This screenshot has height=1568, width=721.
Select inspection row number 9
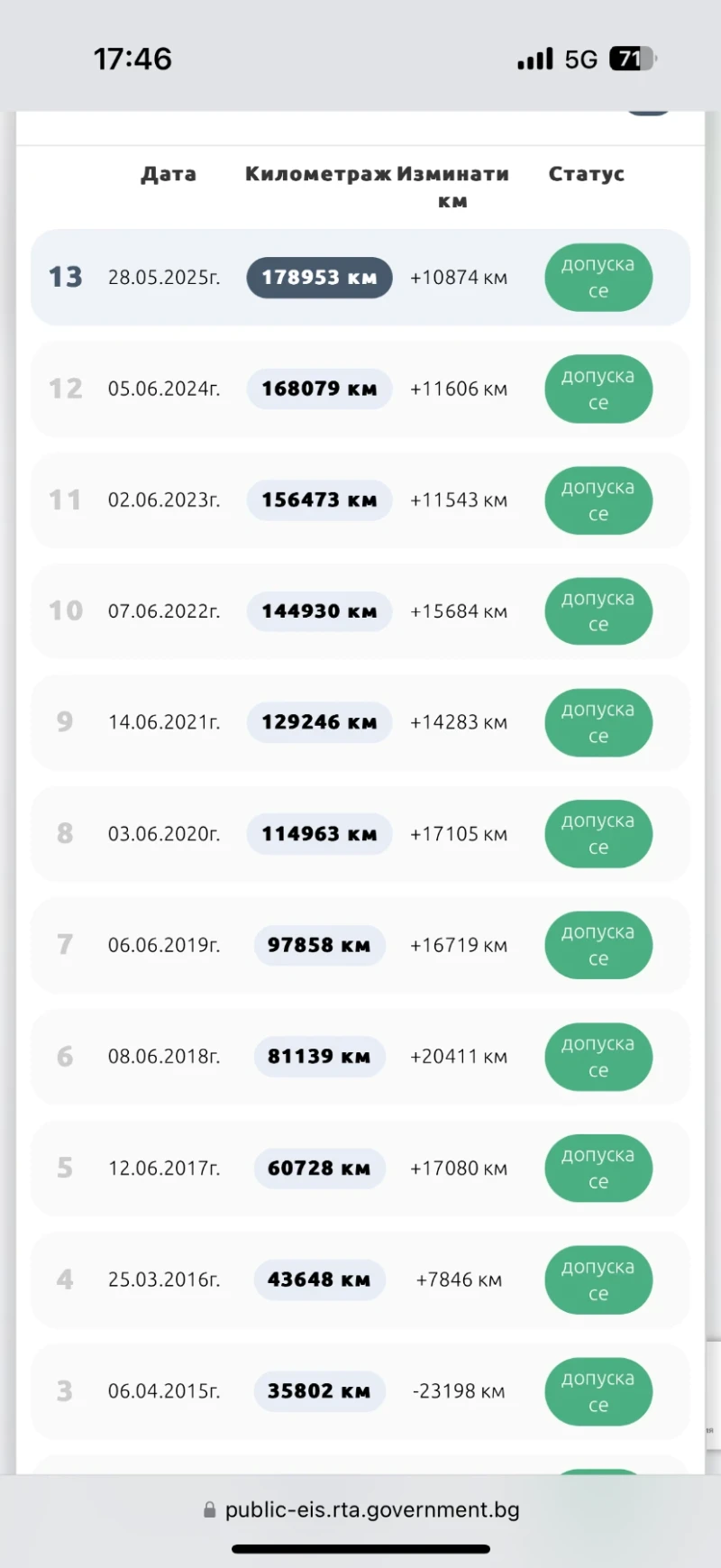point(65,722)
